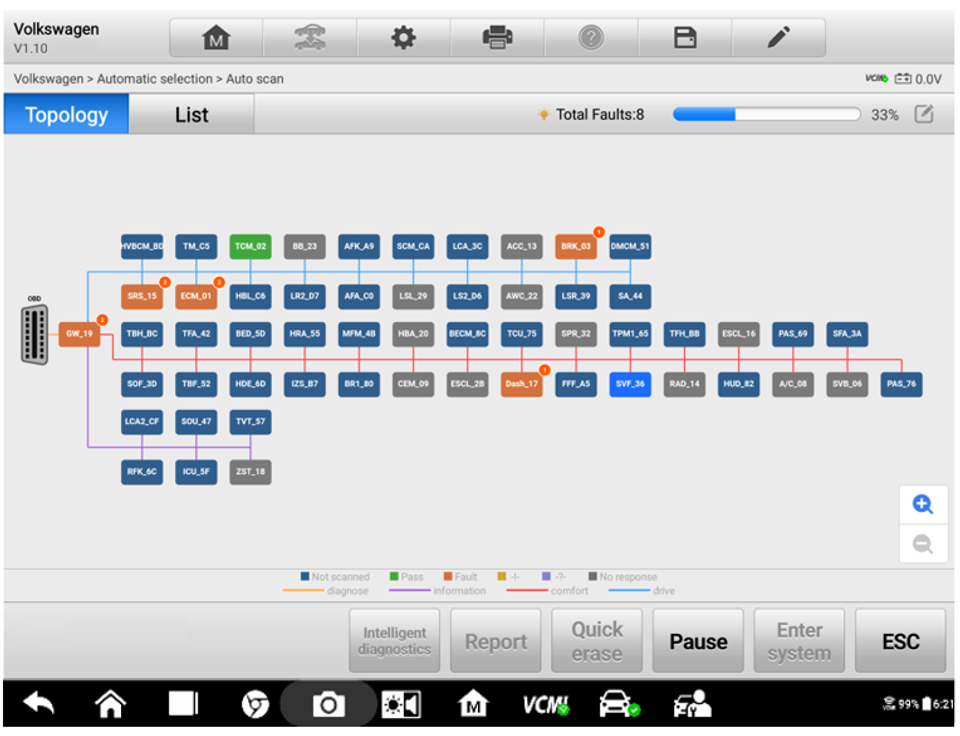Tap the save disk icon
Image resolution: width=960 pixels, height=736 pixels.
[685, 38]
